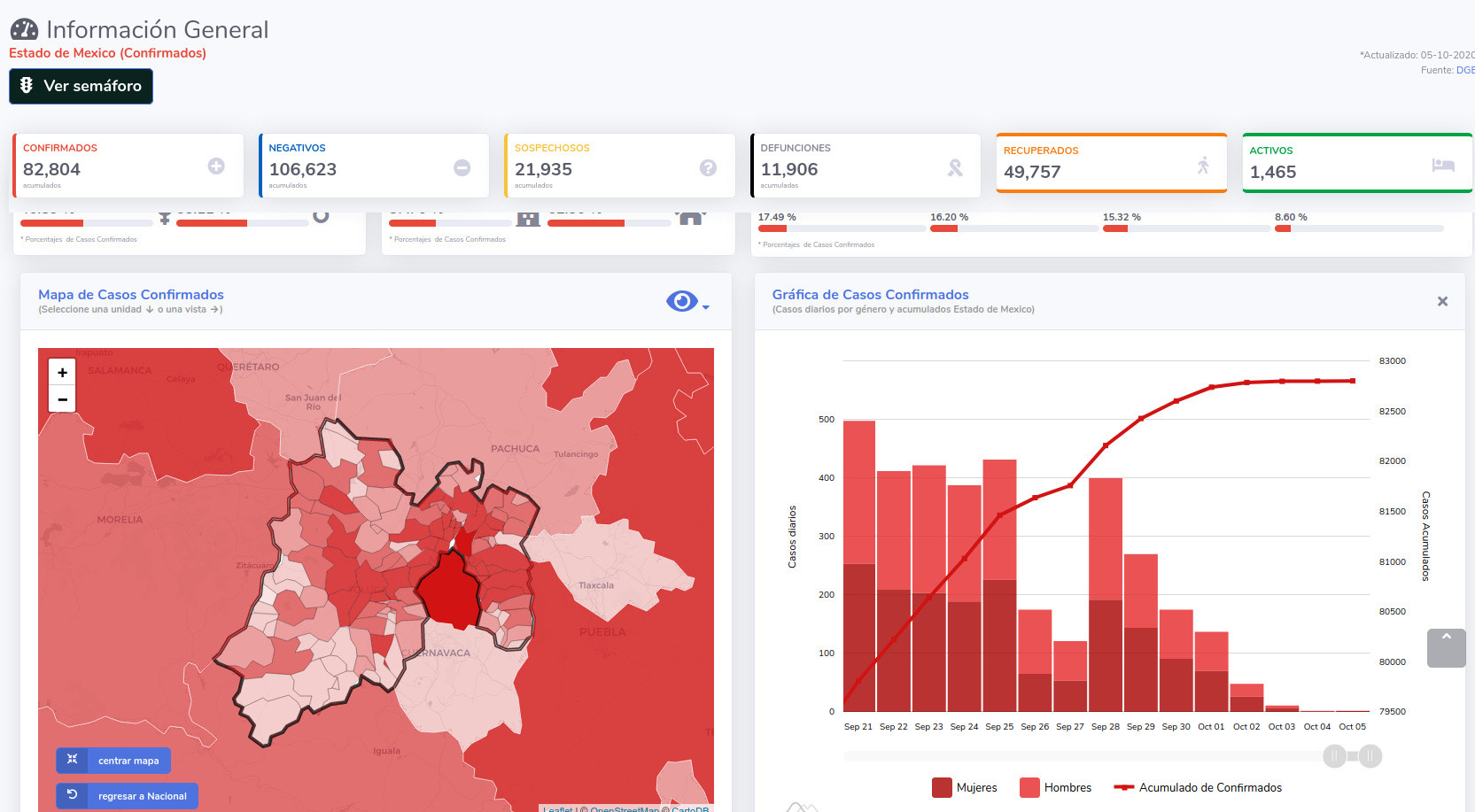Click the Activos 1,465 value
This screenshot has width=1475, height=812.
click(1273, 172)
